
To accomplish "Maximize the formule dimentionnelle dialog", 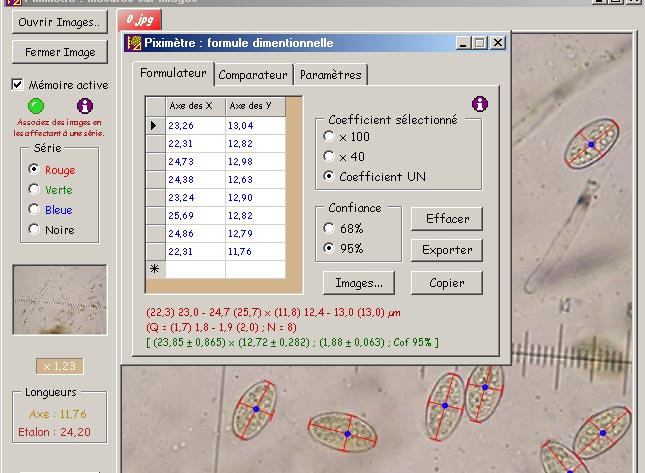I will point(480,43).
